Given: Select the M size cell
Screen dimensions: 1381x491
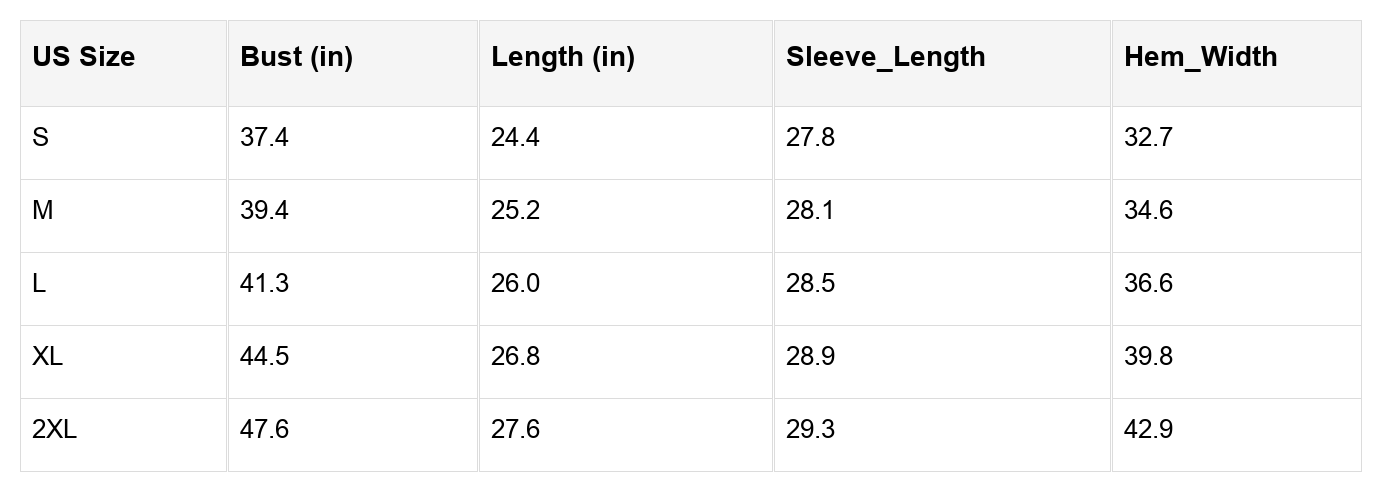Looking at the screenshot, I should coord(43,210).
